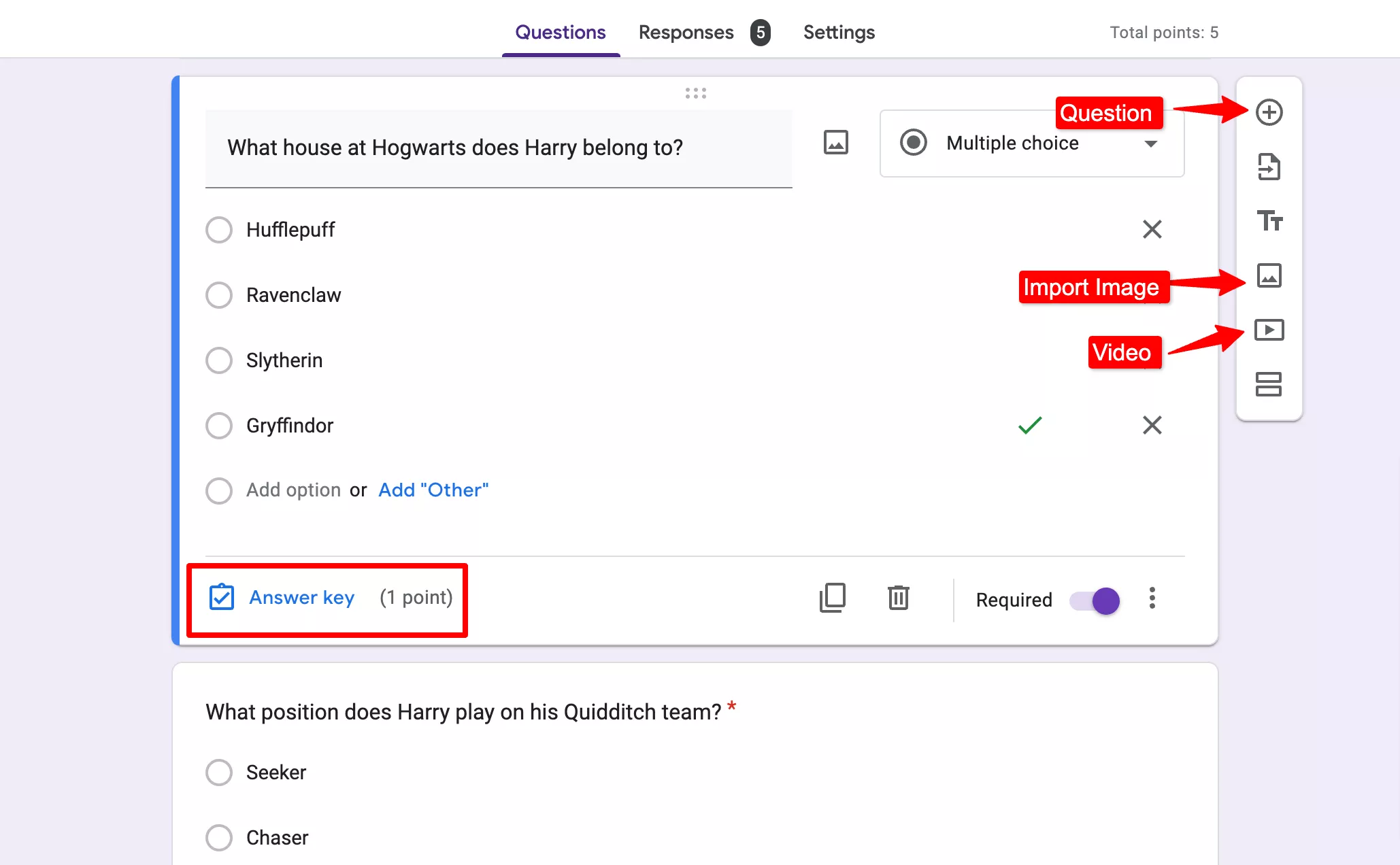Open the Answer key editor

coord(301,597)
